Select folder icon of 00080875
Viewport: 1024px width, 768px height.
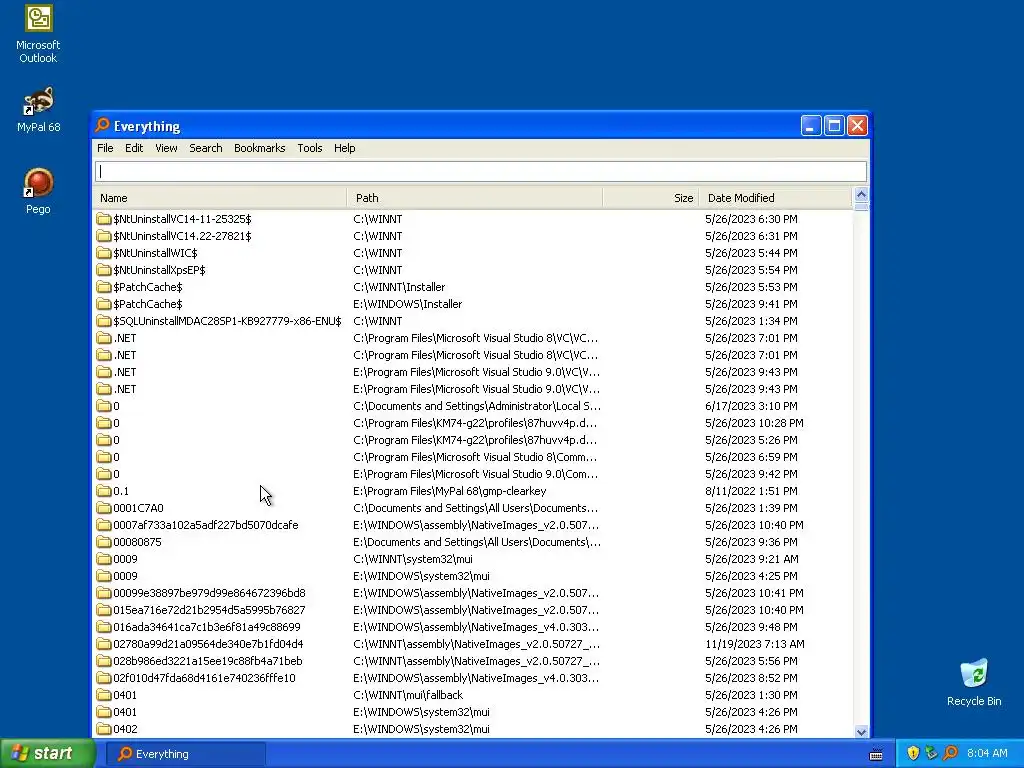pos(104,541)
